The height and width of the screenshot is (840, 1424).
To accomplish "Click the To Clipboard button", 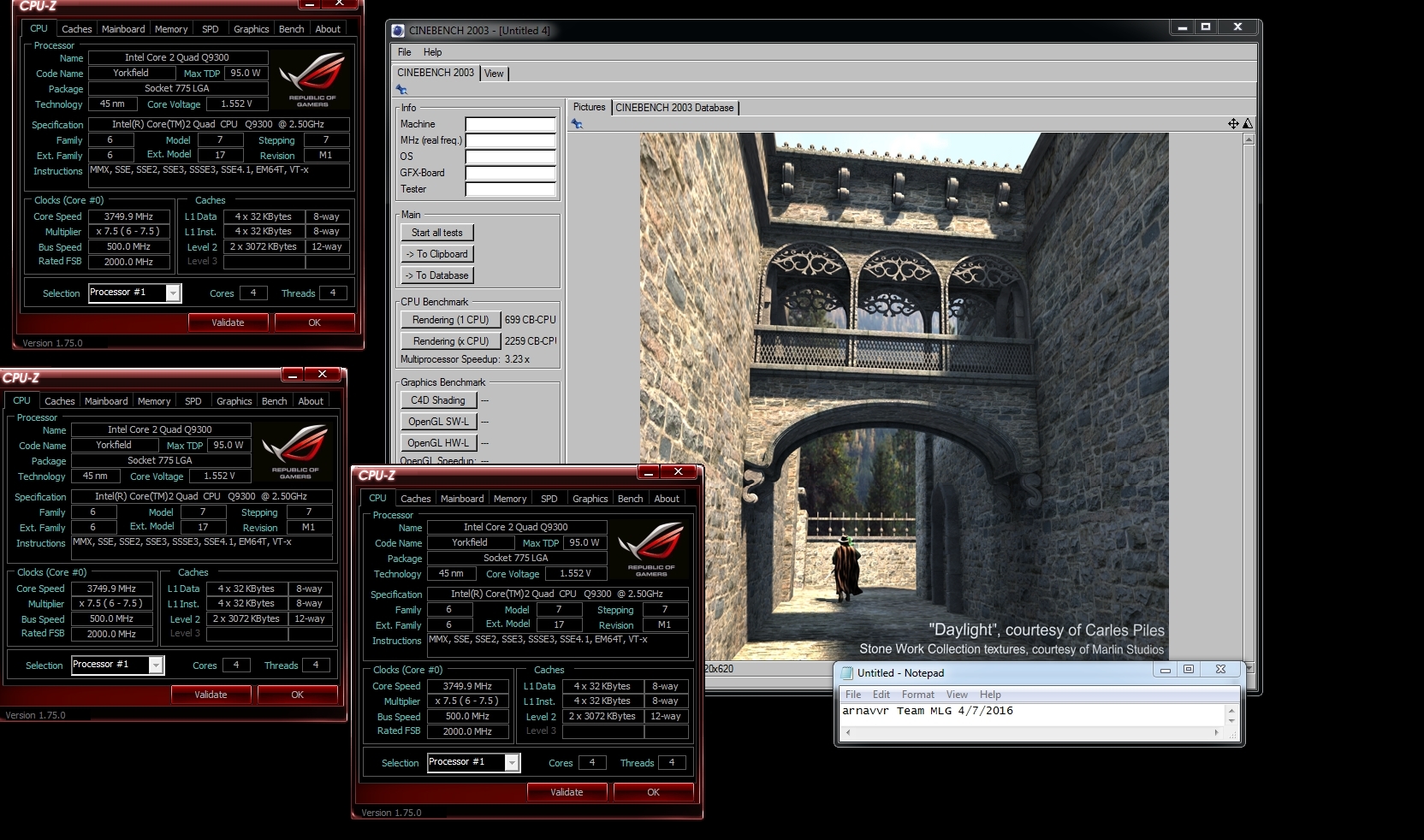I will (436, 254).
